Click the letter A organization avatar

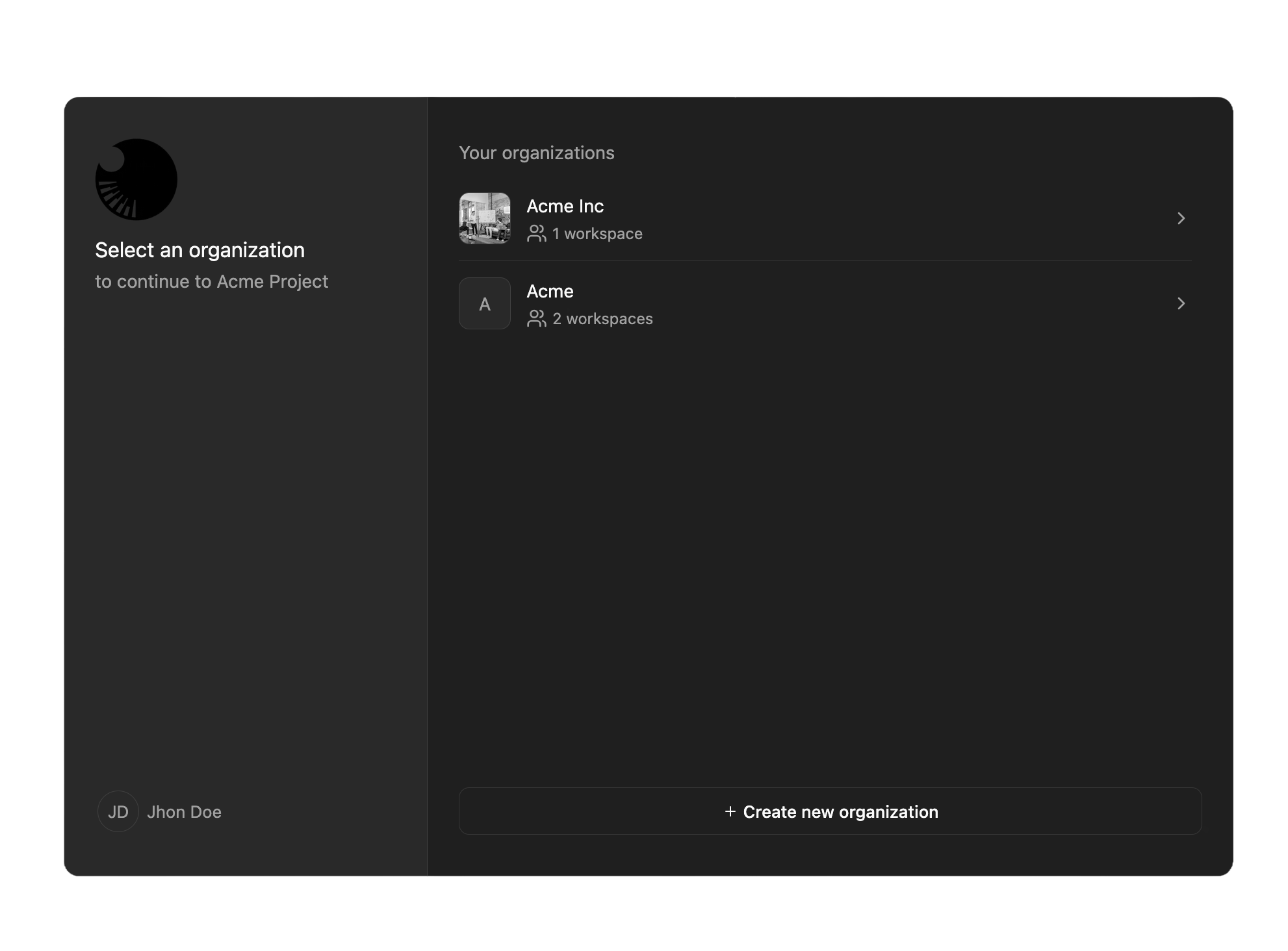[485, 303]
